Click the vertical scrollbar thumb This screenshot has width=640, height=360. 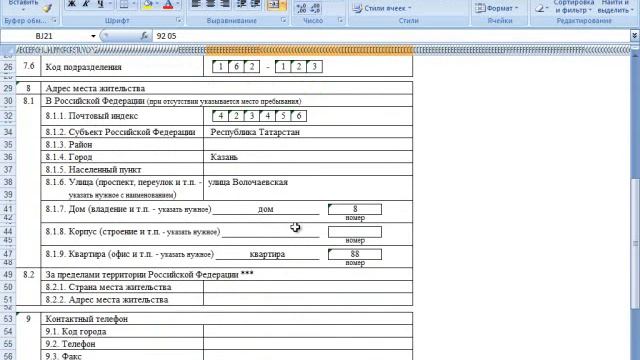click(635, 243)
